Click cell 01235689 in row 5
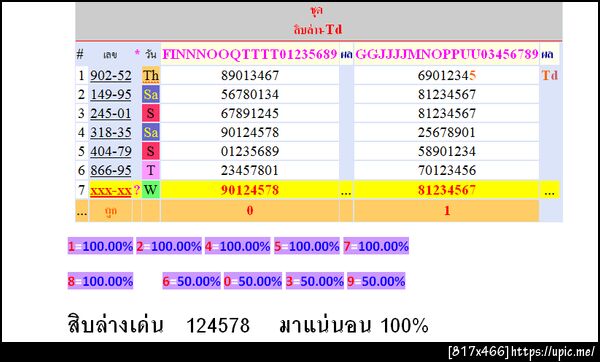The image size is (600, 362). (250, 151)
